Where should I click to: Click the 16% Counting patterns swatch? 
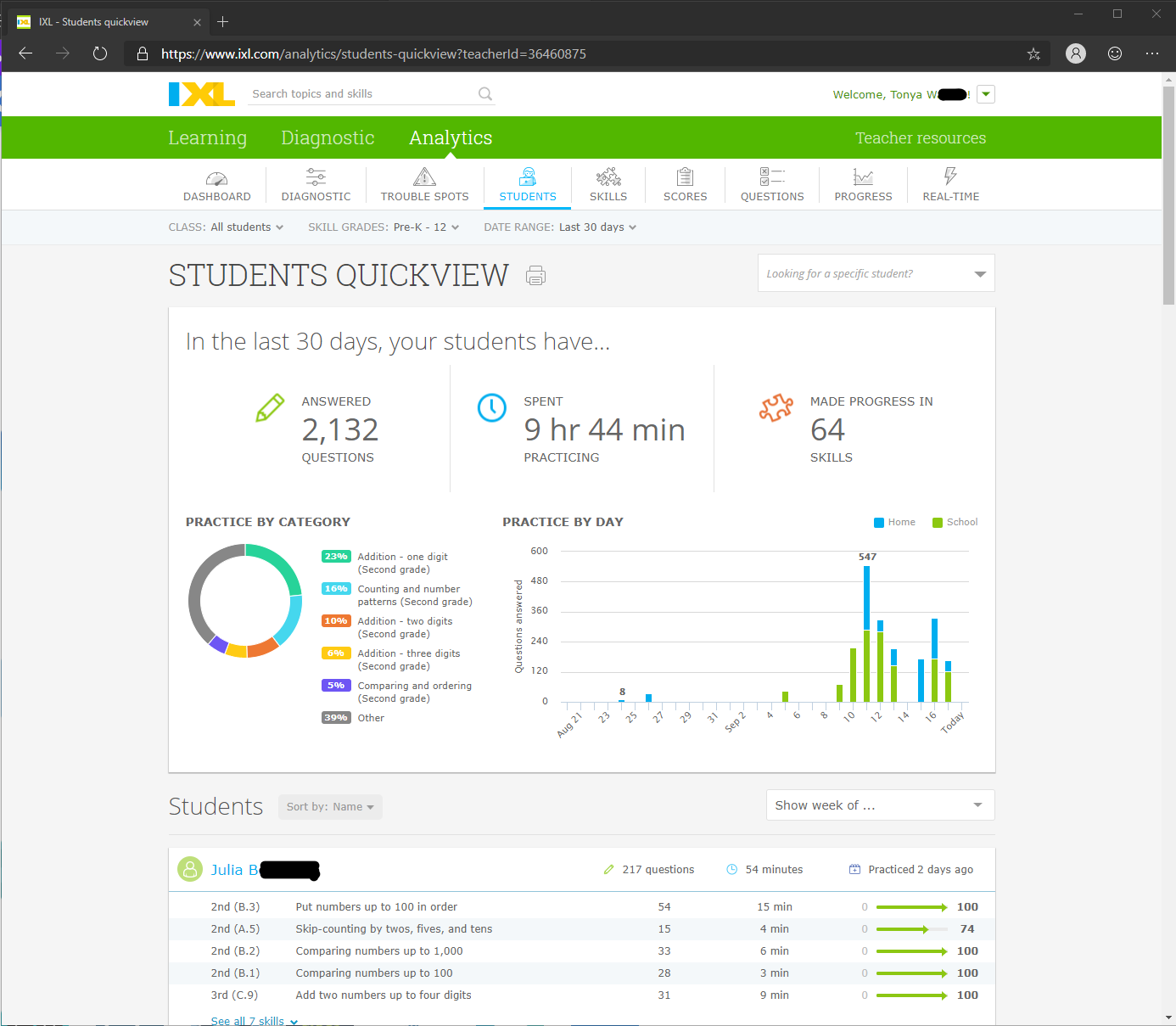tap(336, 589)
